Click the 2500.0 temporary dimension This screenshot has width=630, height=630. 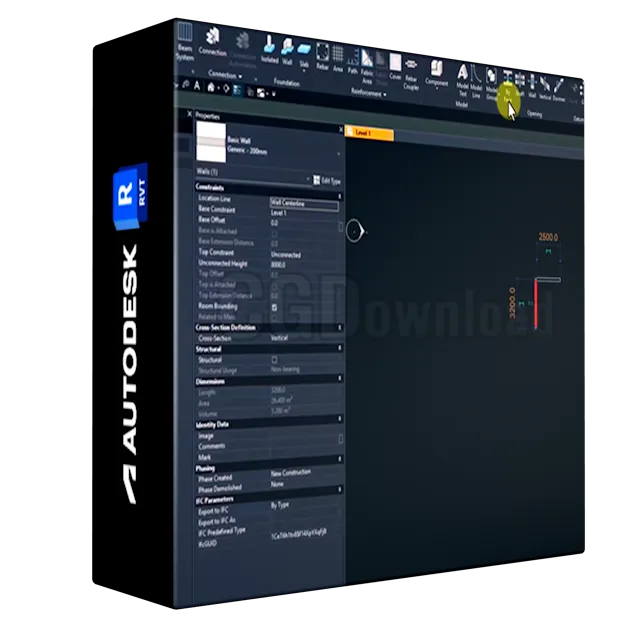pos(548,237)
